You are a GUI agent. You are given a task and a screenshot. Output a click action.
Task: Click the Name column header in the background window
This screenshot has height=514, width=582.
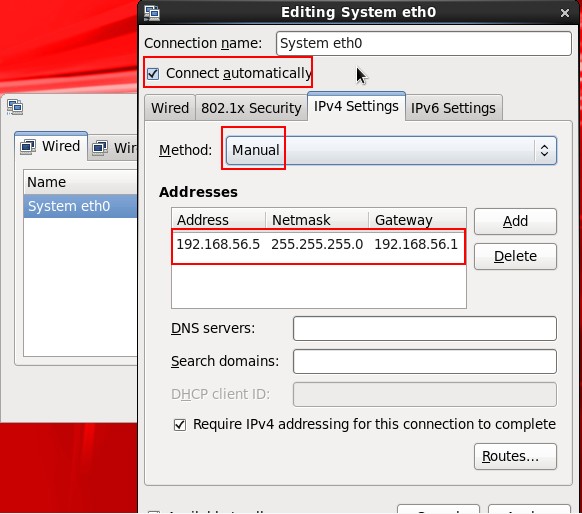click(81, 182)
